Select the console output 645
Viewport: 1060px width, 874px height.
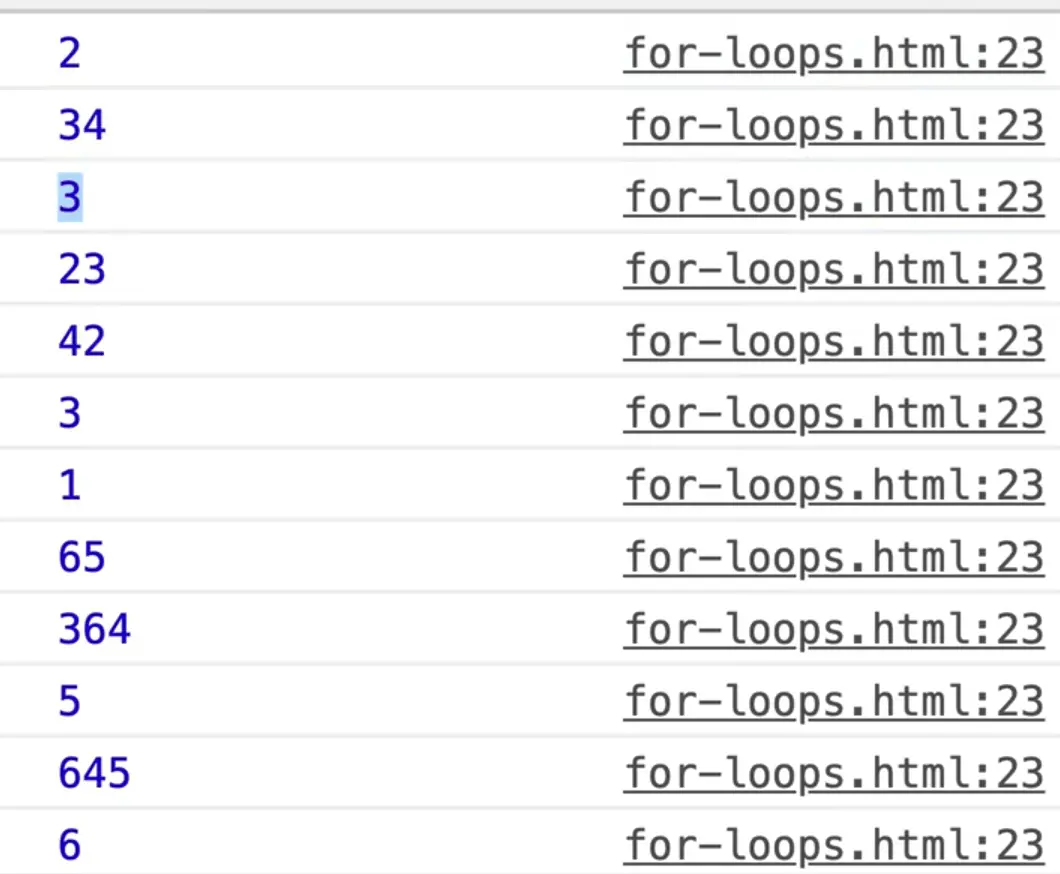point(94,774)
